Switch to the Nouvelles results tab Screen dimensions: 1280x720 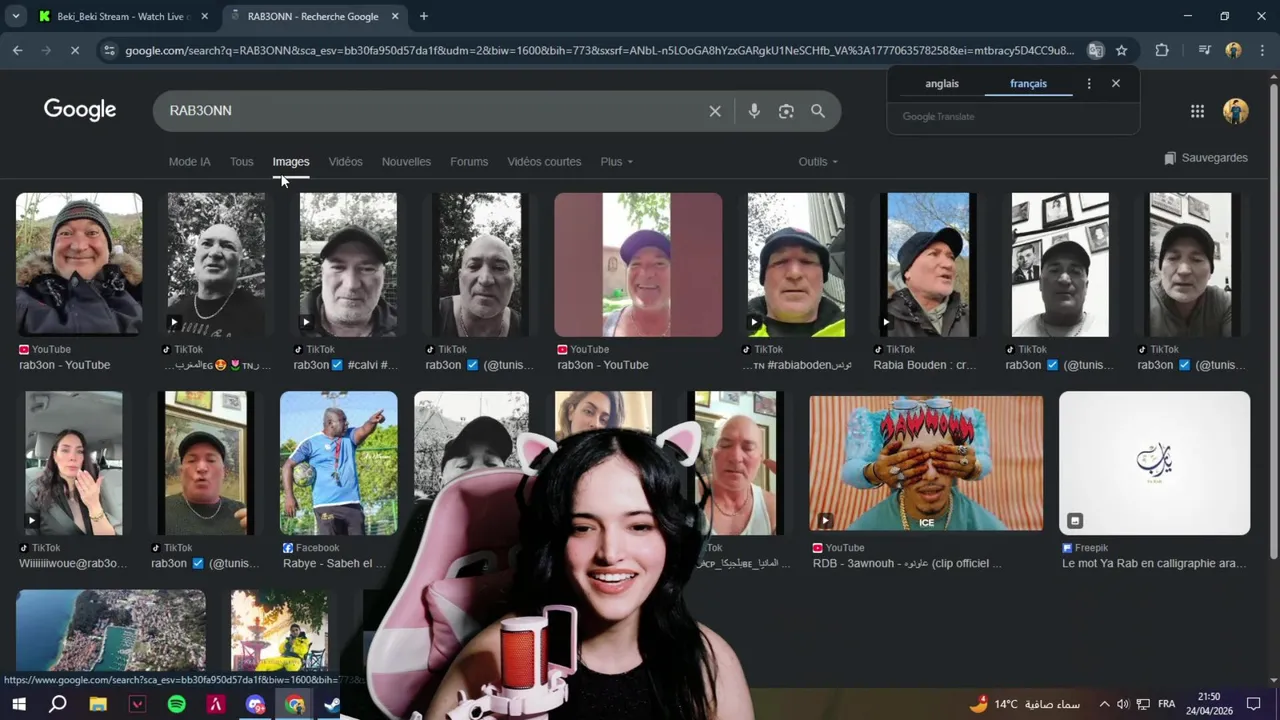click(x=406, y=162)
